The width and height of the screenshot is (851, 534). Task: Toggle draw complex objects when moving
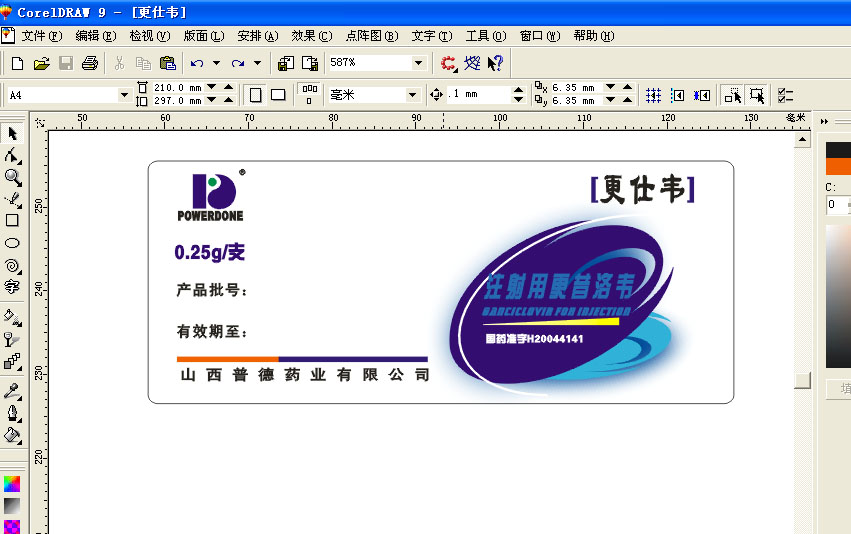pos(733,96)
